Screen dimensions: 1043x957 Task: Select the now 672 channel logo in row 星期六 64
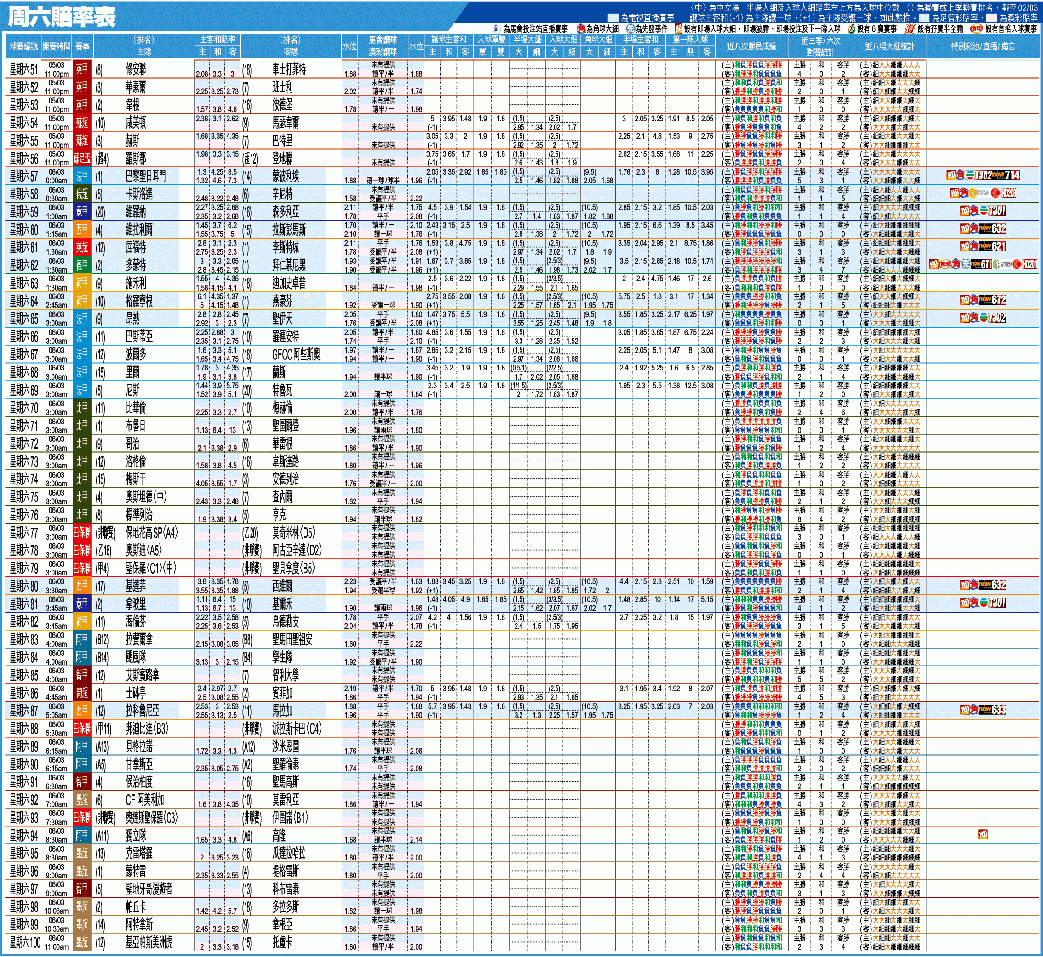click(x=992, y=301)
